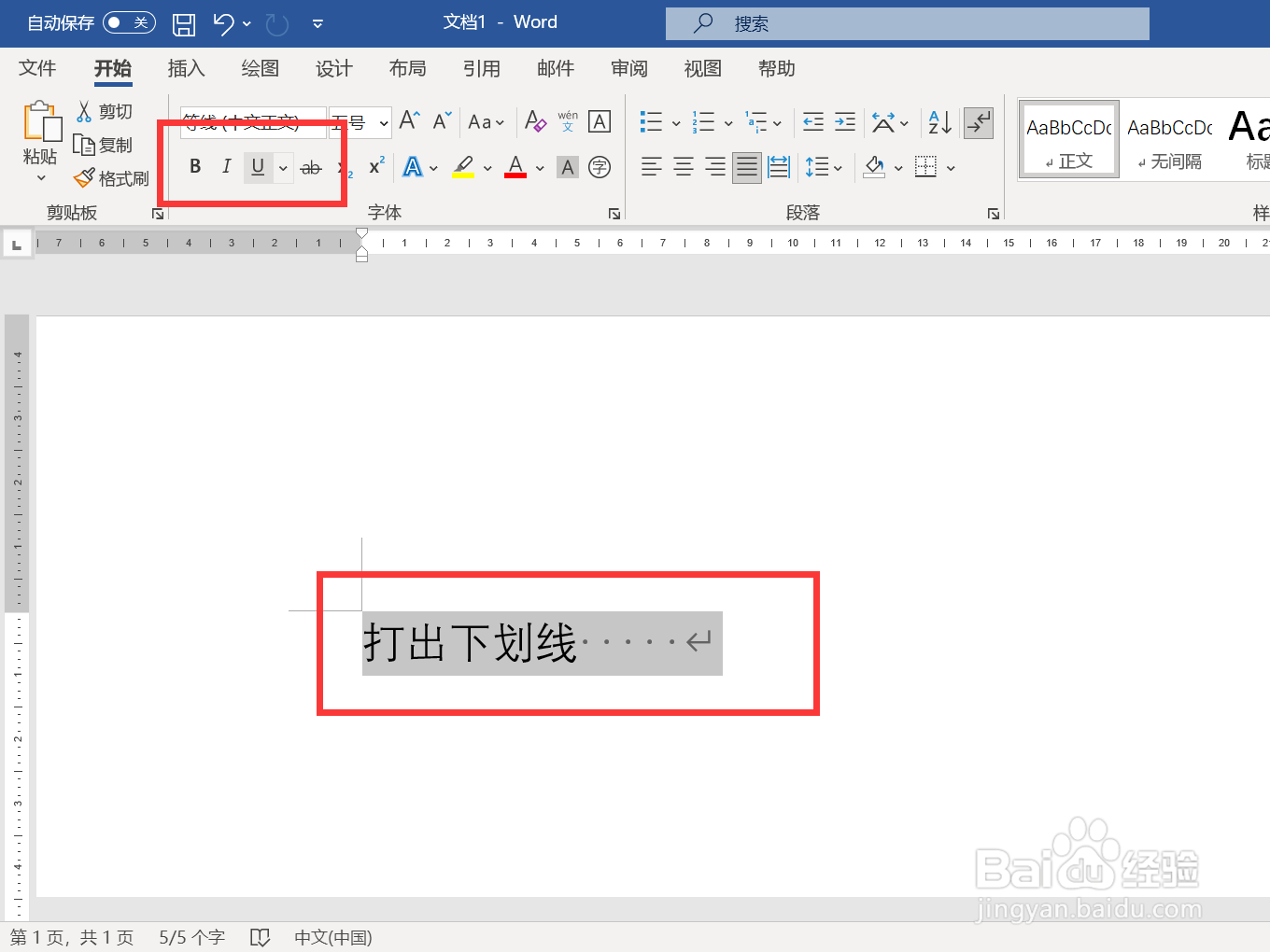Viewport: 1270px width, 952px height.
Task: Toggle Underline formatting button
Action: (258, 167)
